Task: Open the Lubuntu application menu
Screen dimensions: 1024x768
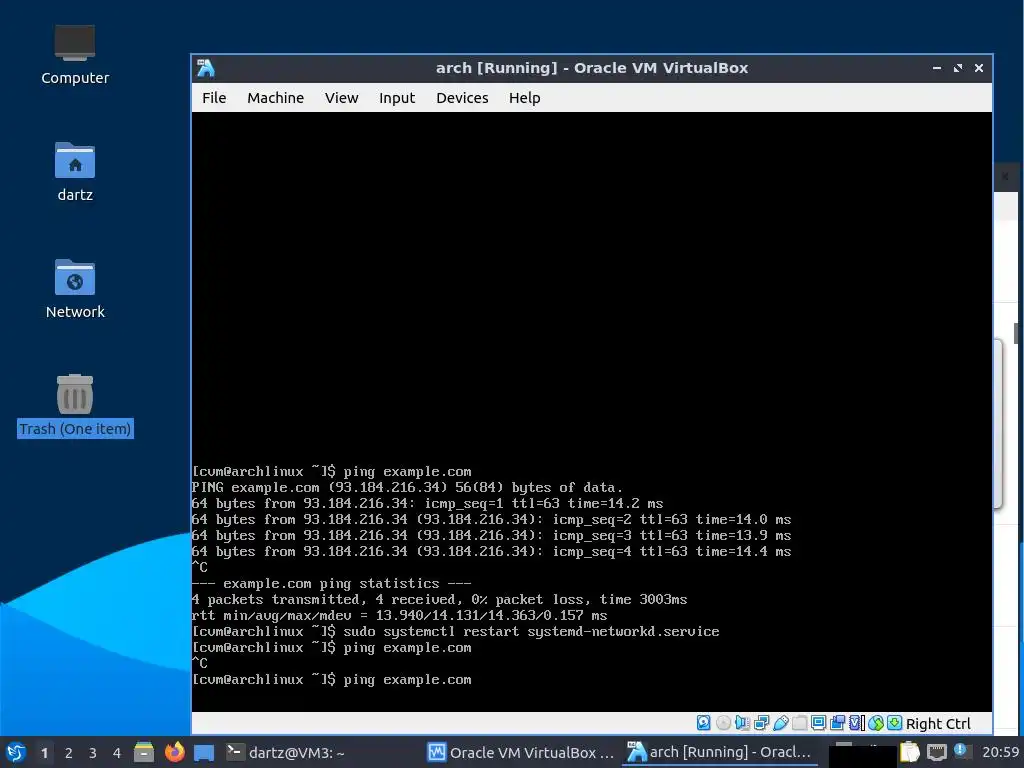Action: click(x=16, y=752)
